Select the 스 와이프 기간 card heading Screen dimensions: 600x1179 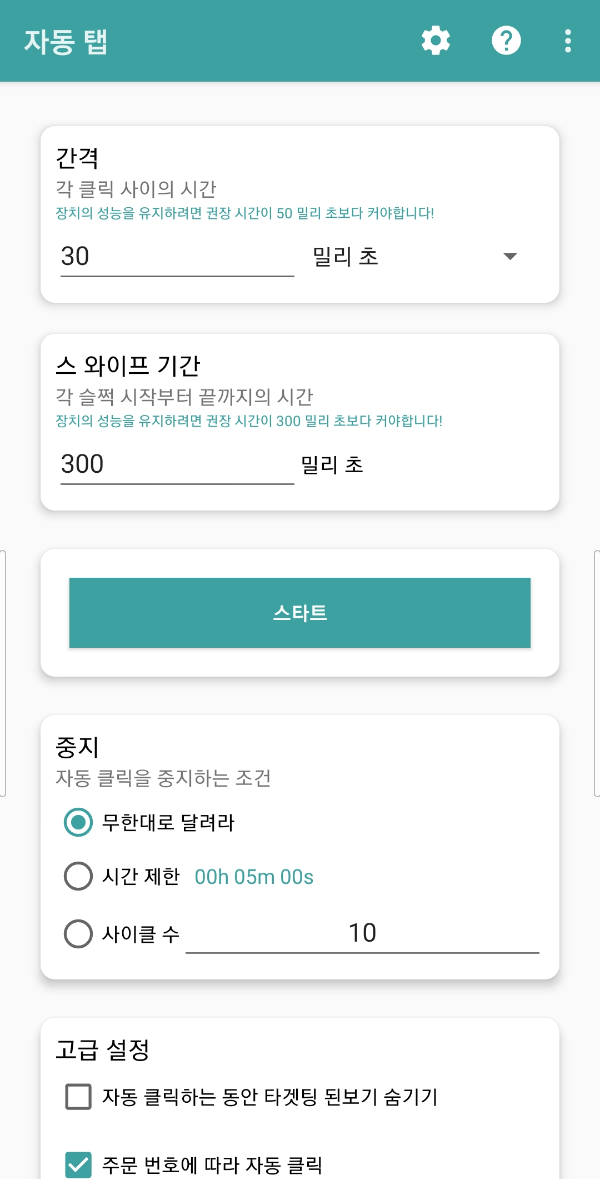pyautogui.click(x=125, y=366)
